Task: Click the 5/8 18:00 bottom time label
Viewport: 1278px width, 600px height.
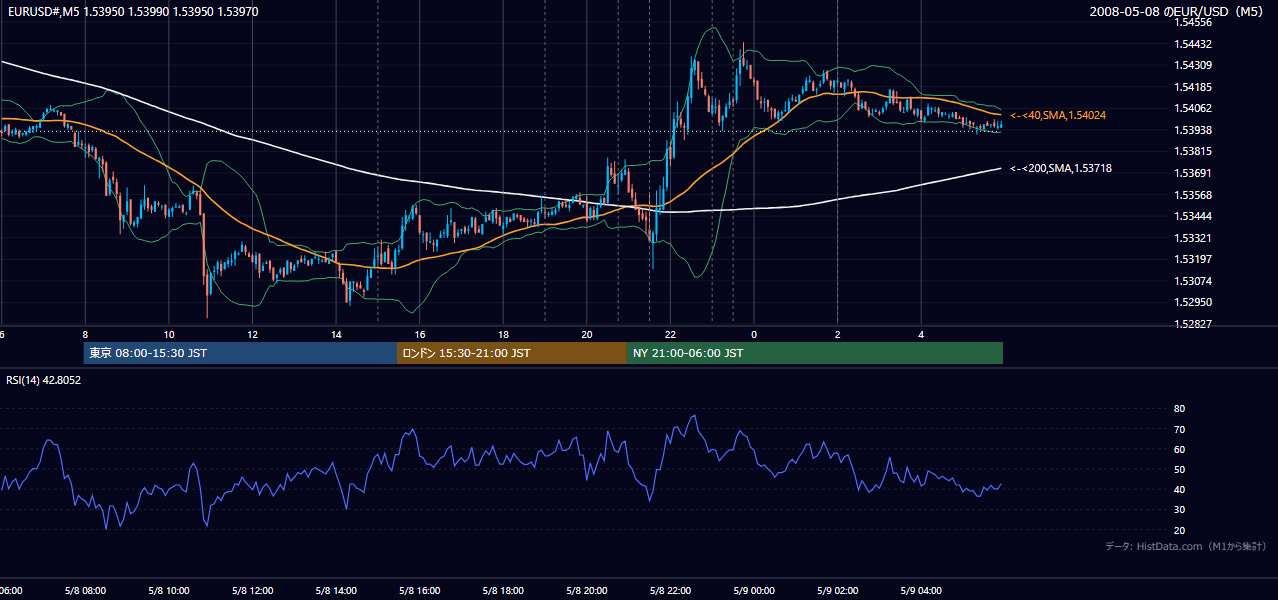Action: (x=503, y=591)
